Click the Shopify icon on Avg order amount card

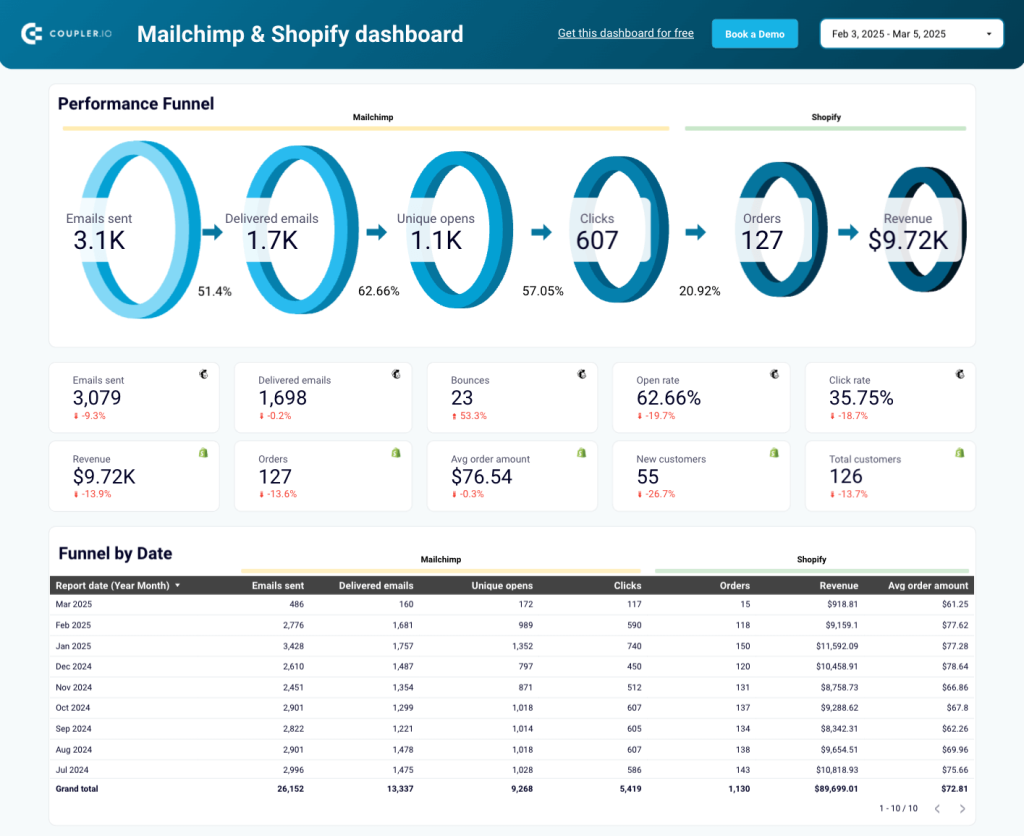pyautogui.click(x=582, y=453)
